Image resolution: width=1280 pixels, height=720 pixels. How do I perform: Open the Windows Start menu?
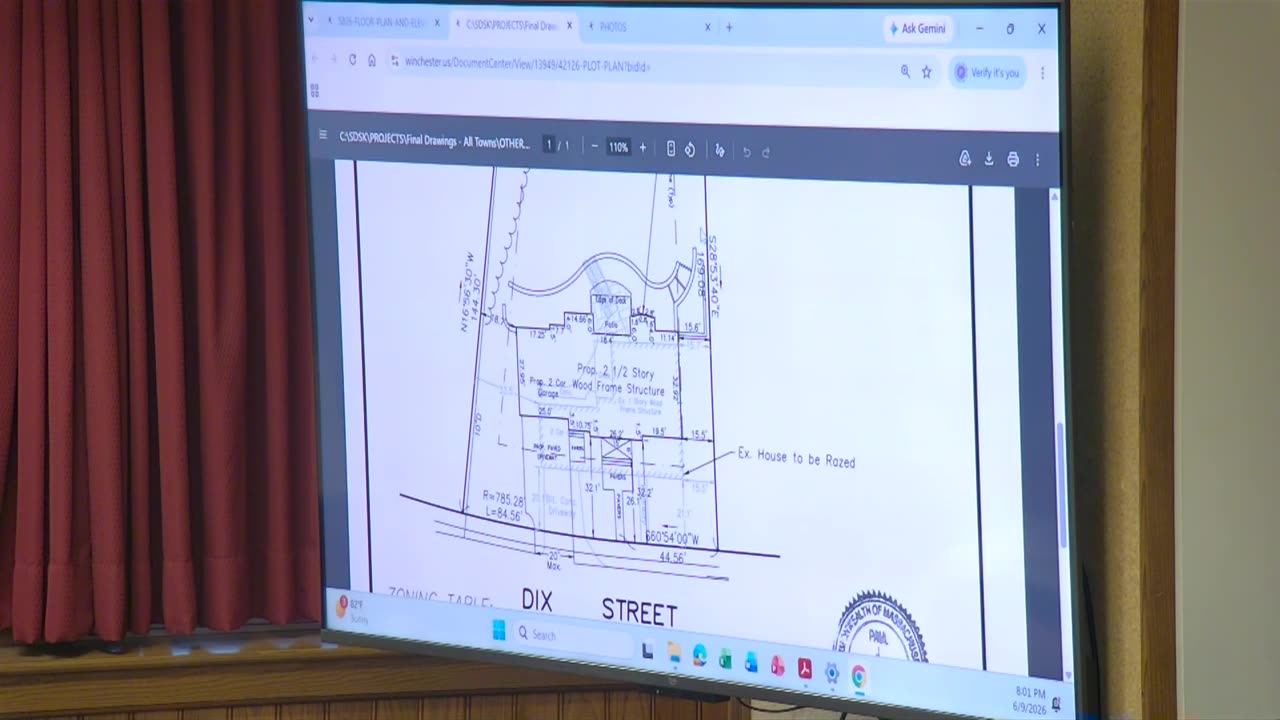(x=498, y=631)
